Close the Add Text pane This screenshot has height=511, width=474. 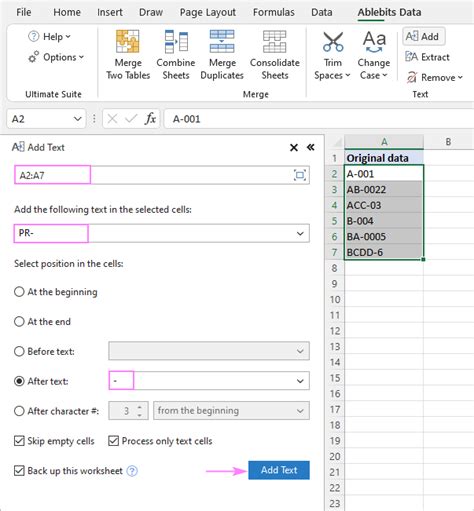pos(294,147)
